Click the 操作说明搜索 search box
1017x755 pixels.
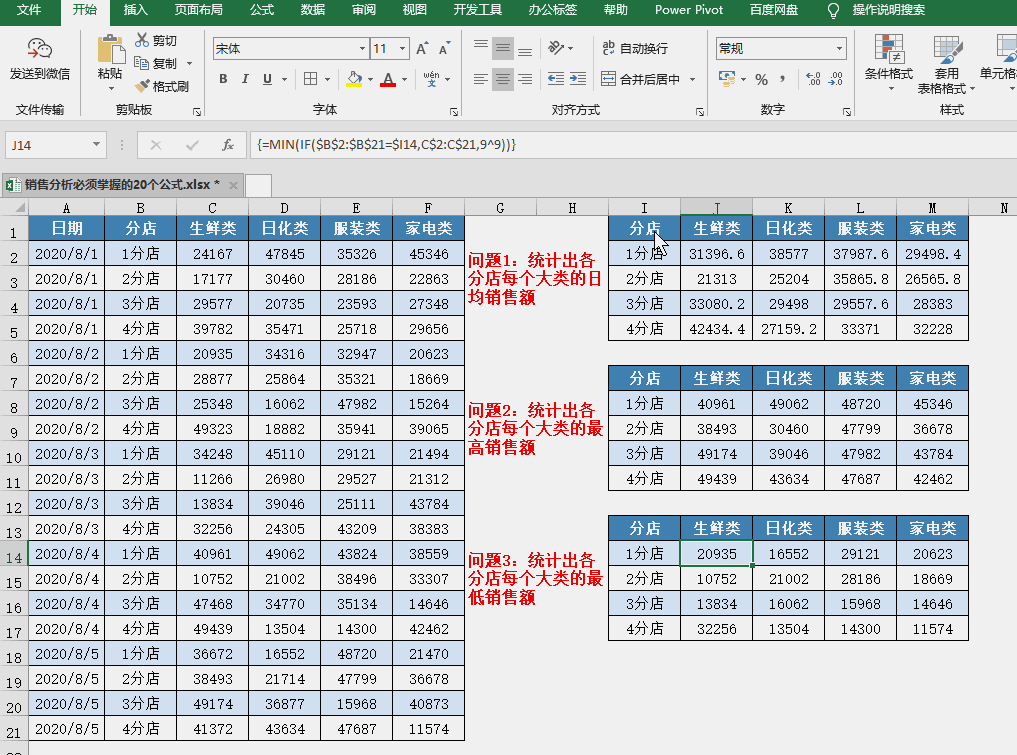pos(888,10)
